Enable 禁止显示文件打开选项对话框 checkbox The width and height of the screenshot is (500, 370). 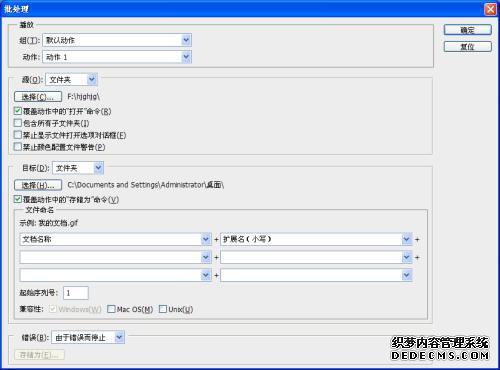coord(18,135)
